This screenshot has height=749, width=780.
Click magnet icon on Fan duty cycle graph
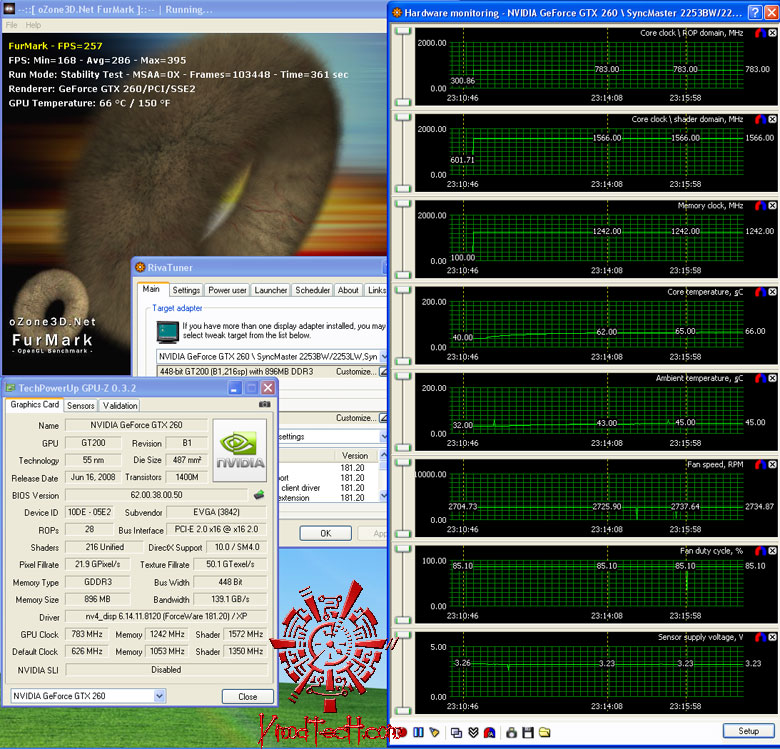761,551
